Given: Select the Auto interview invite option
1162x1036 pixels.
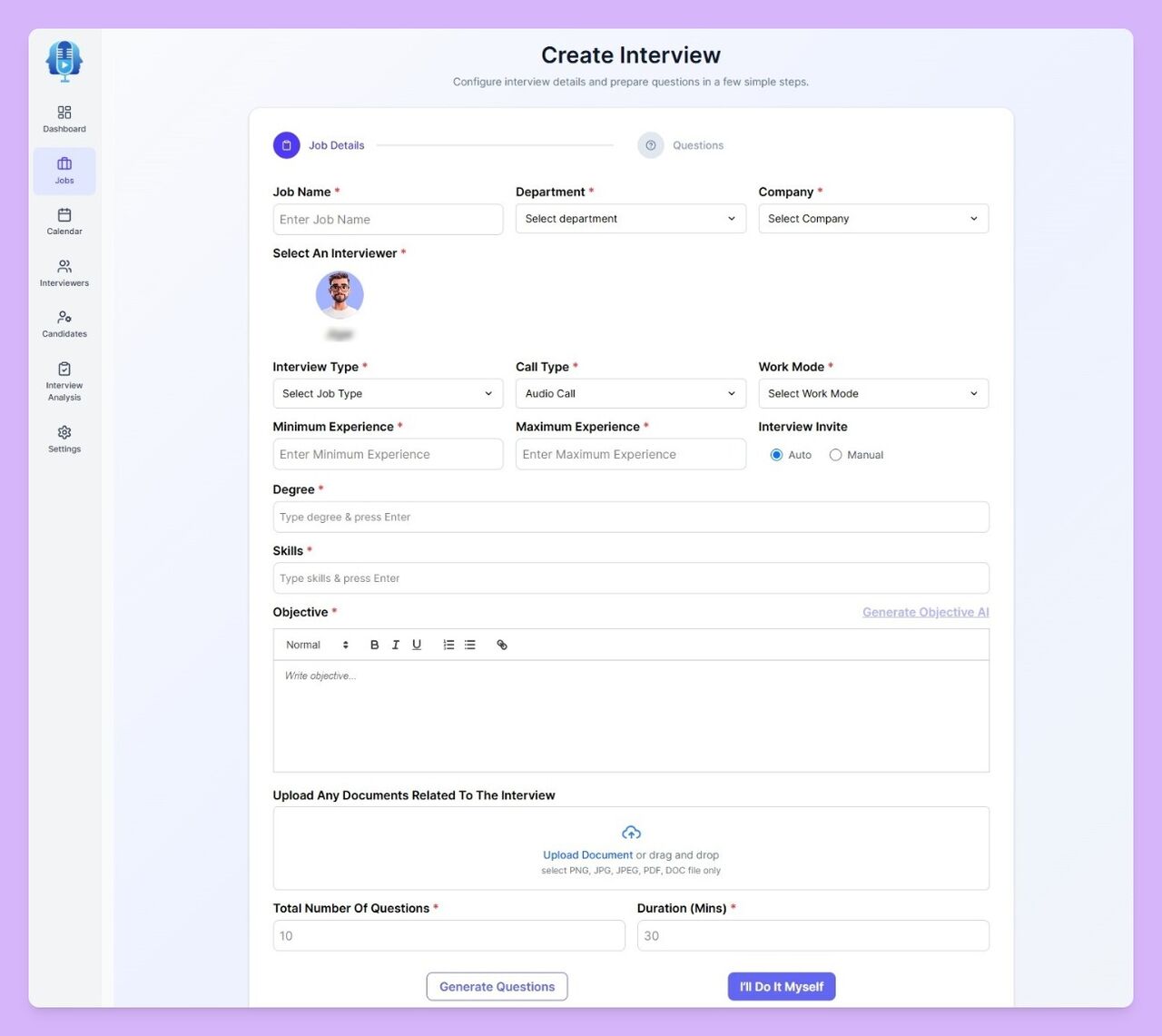Looking at the screenshot, I should (776, 455).
